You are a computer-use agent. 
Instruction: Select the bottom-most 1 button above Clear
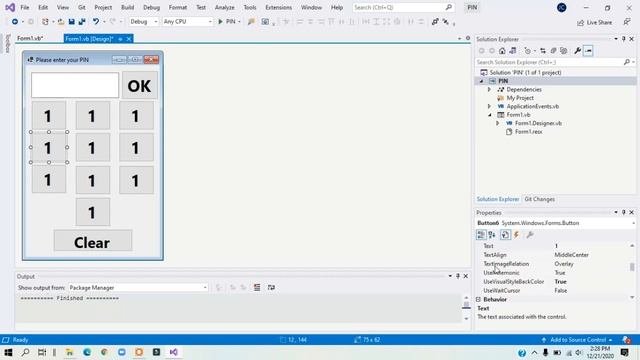click(x=93, y=212)
